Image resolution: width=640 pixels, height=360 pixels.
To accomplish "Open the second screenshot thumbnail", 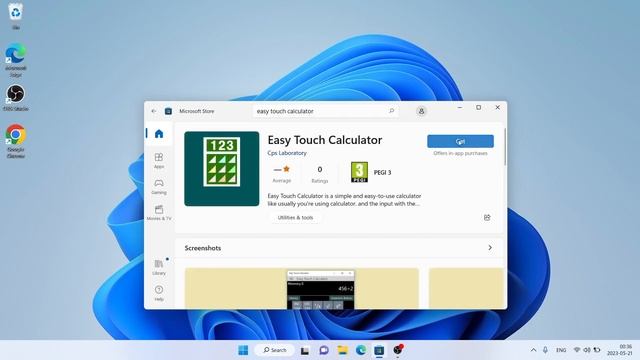I will coord(466,288).
